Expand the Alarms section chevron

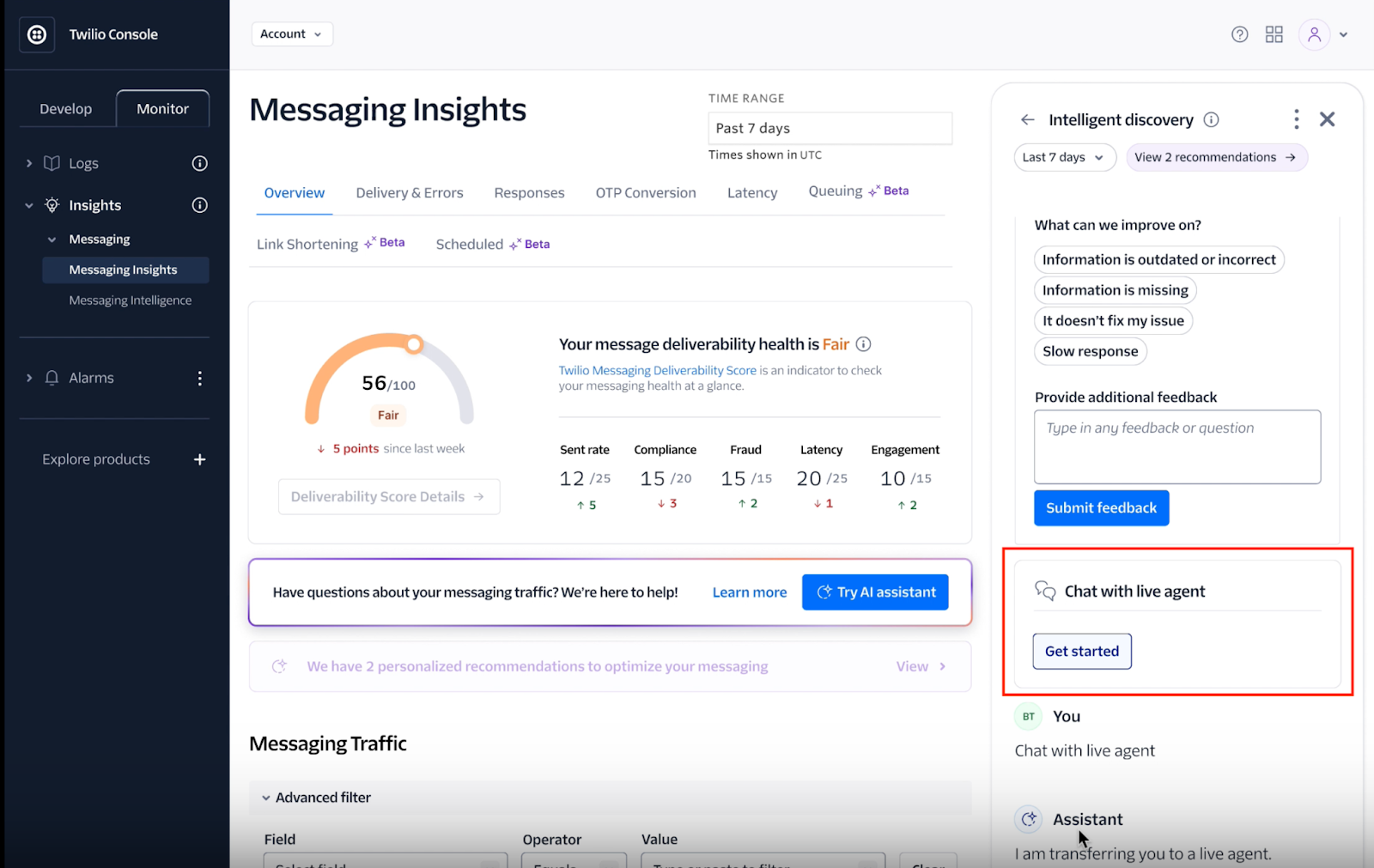[29, 378]
